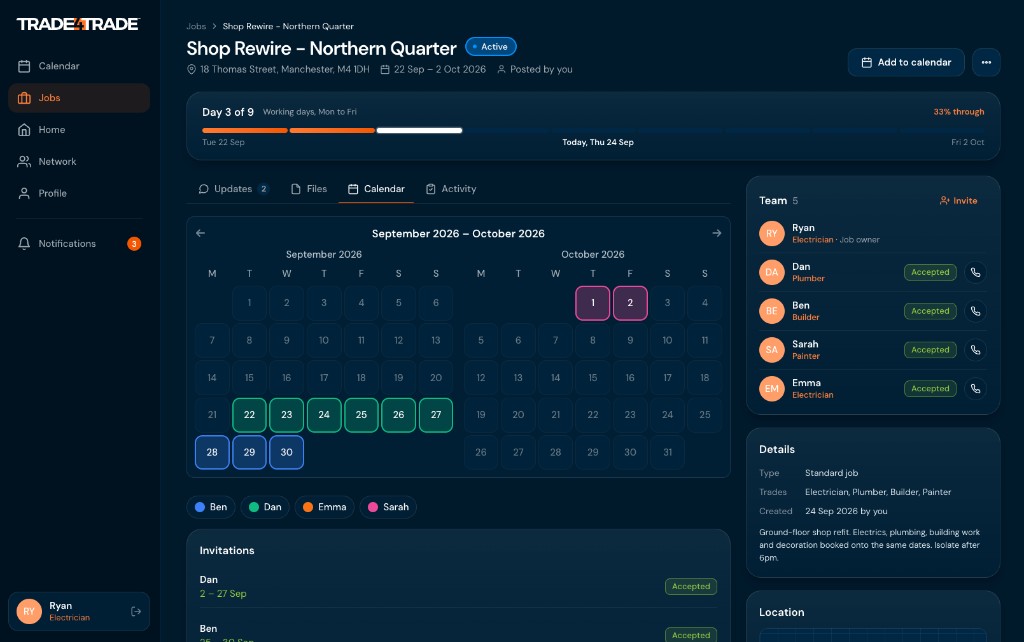Select October 1 on the calendar

tap(593, 303)
